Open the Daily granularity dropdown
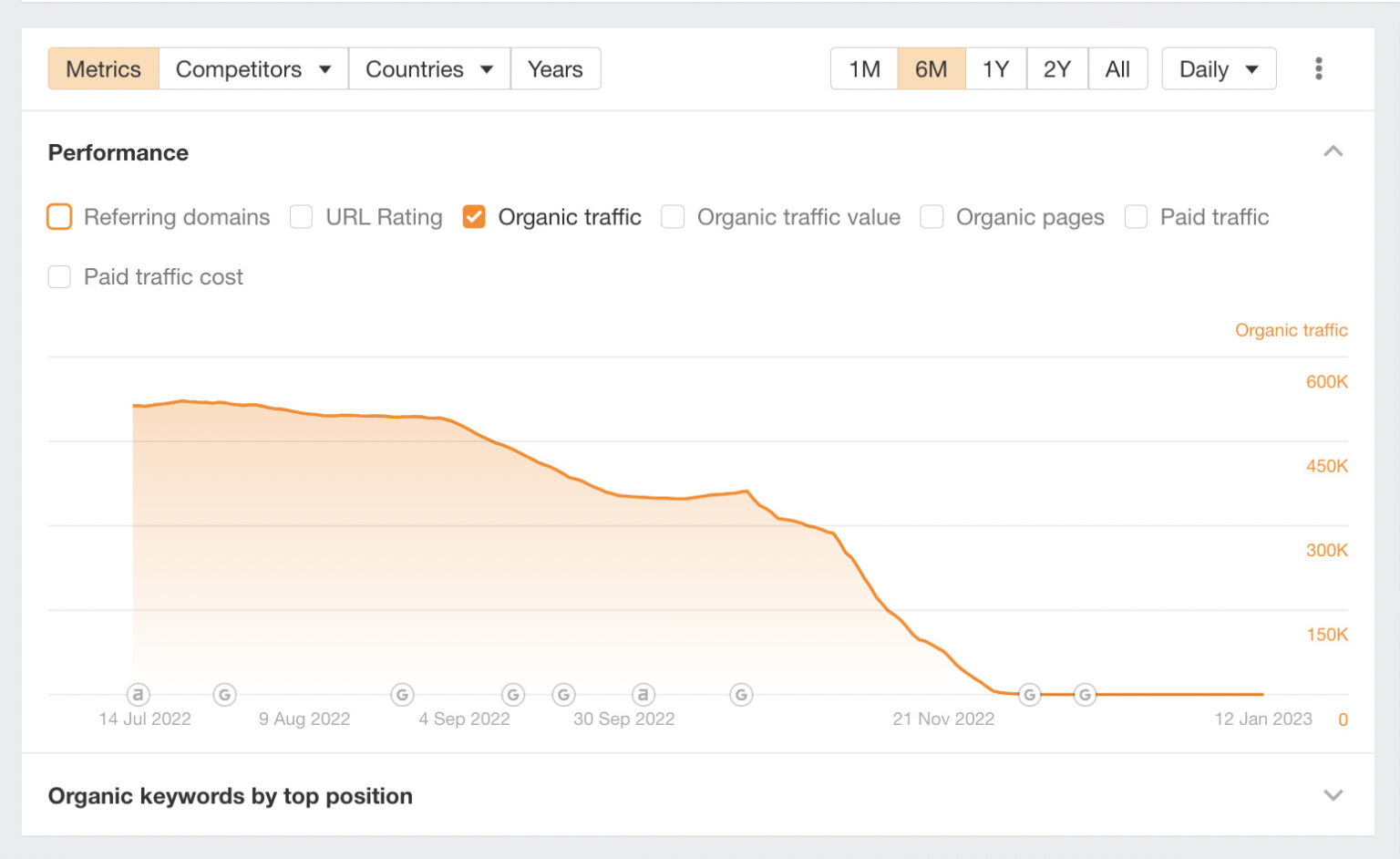 coord(1219,68)
